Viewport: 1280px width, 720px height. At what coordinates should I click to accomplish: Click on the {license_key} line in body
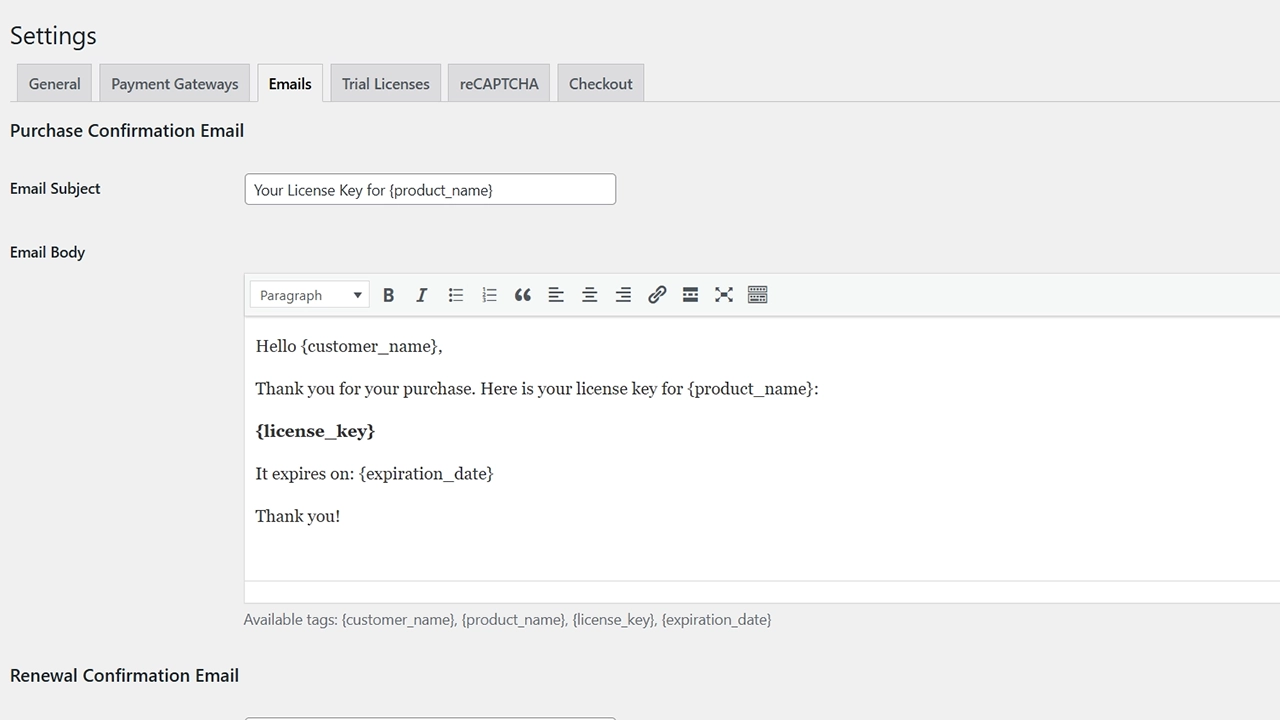coord(315,431)
